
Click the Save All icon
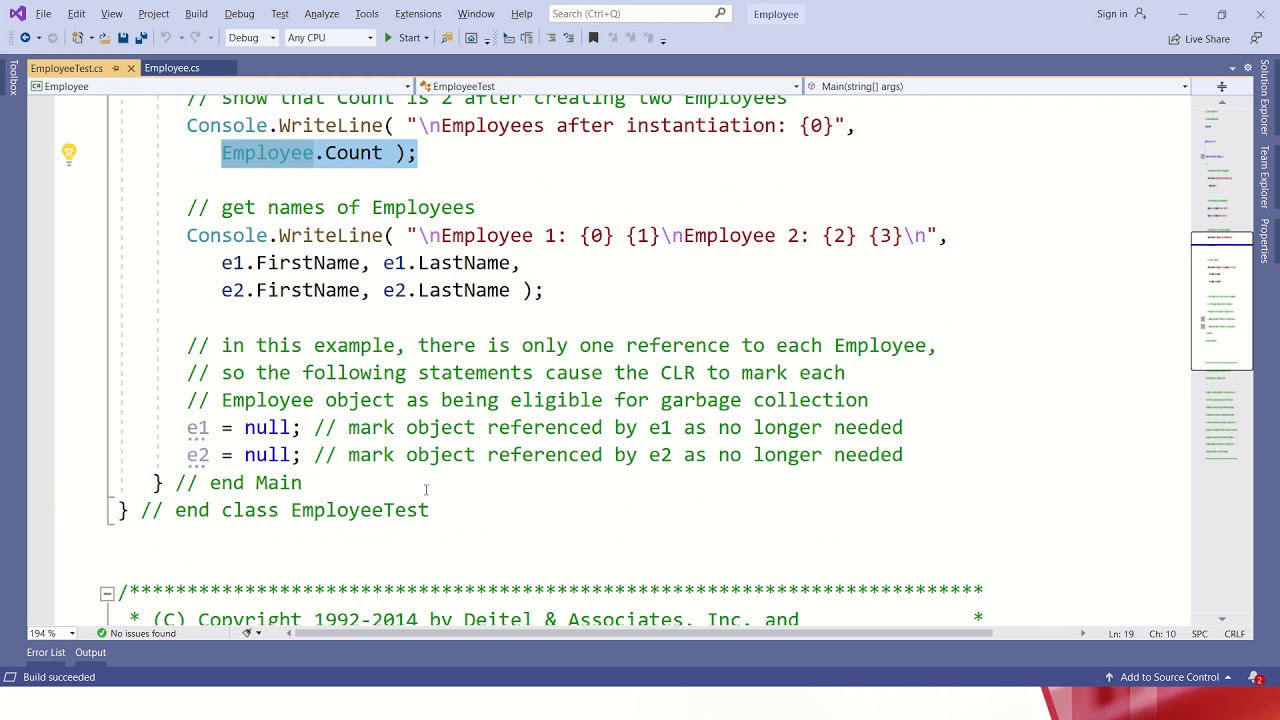tap(141, 38)
